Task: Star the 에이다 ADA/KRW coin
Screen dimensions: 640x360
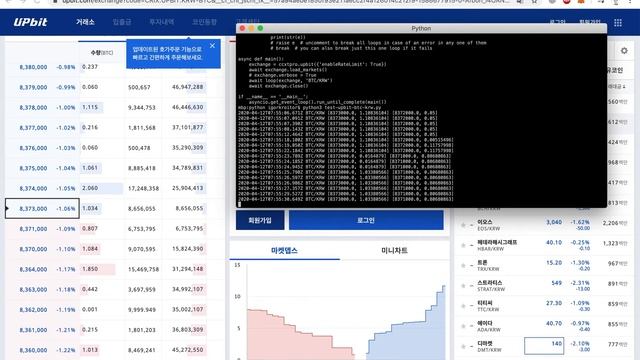Action: click(463, 326)
